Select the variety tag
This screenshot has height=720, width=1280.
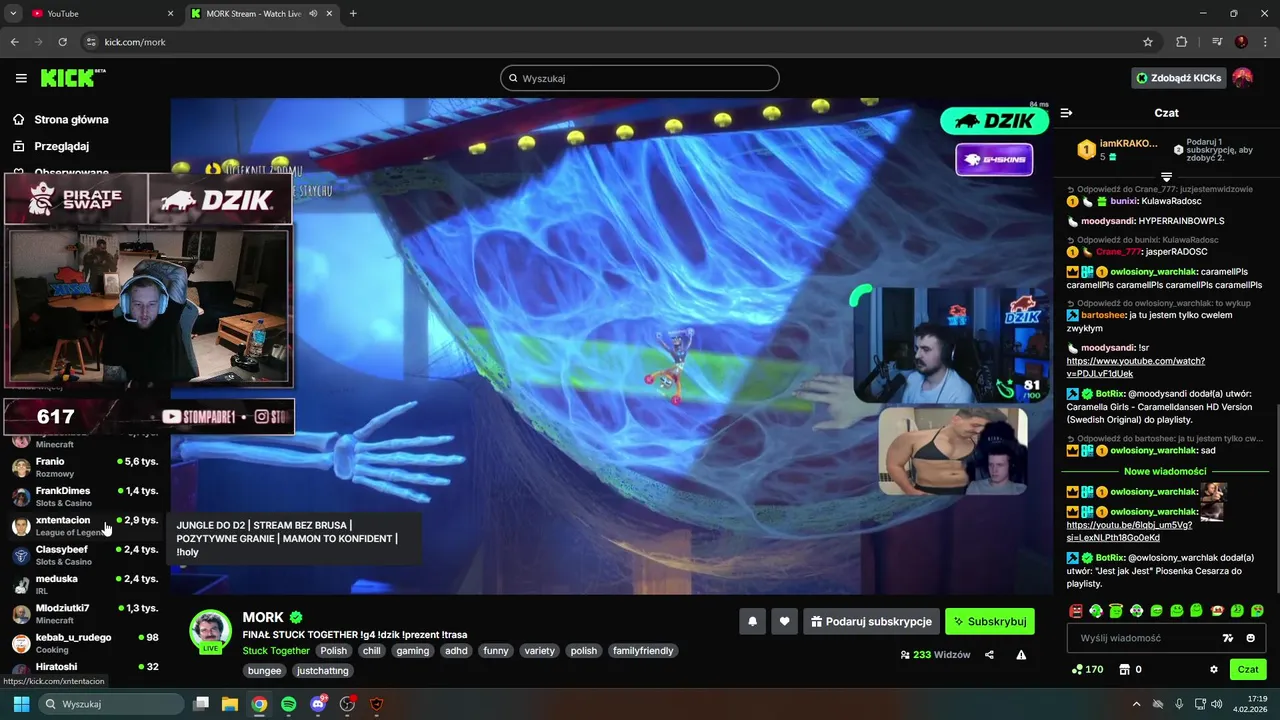point(540,650)
